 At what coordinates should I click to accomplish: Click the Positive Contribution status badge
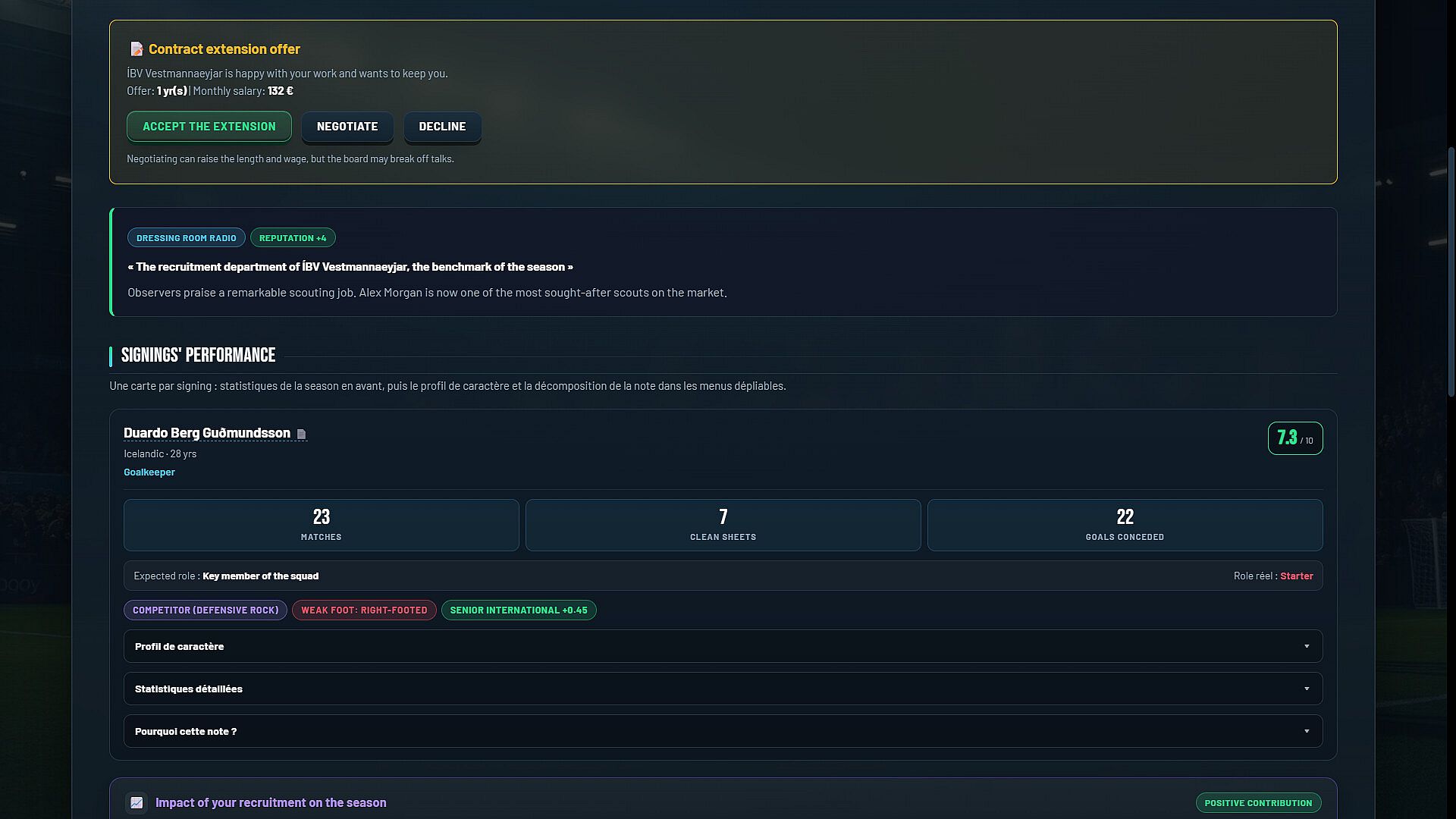(x=1258, y=803)
